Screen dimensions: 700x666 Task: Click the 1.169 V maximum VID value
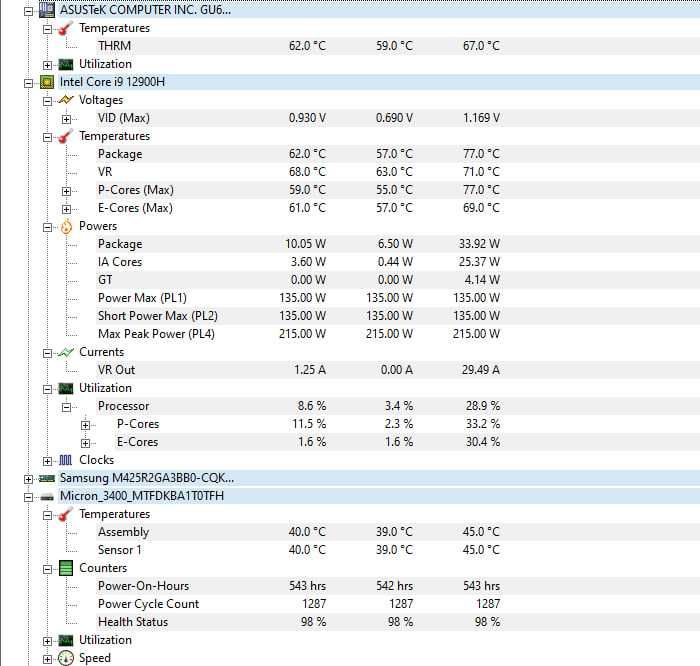(481, 118)
